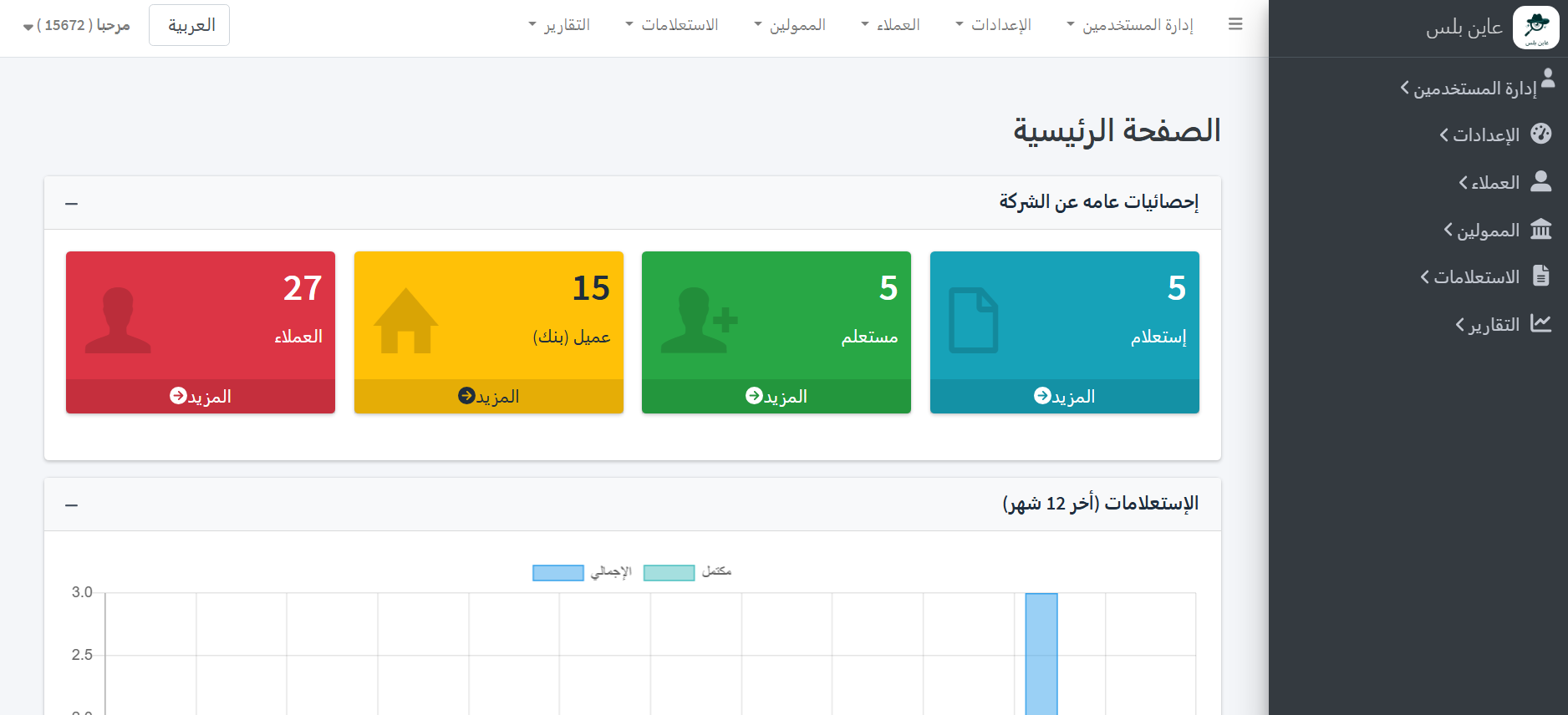Screen dimensions: 1568x715
Task: Open إدارة المستخدمين menu in top navbar
Action: click(1130, 25)
